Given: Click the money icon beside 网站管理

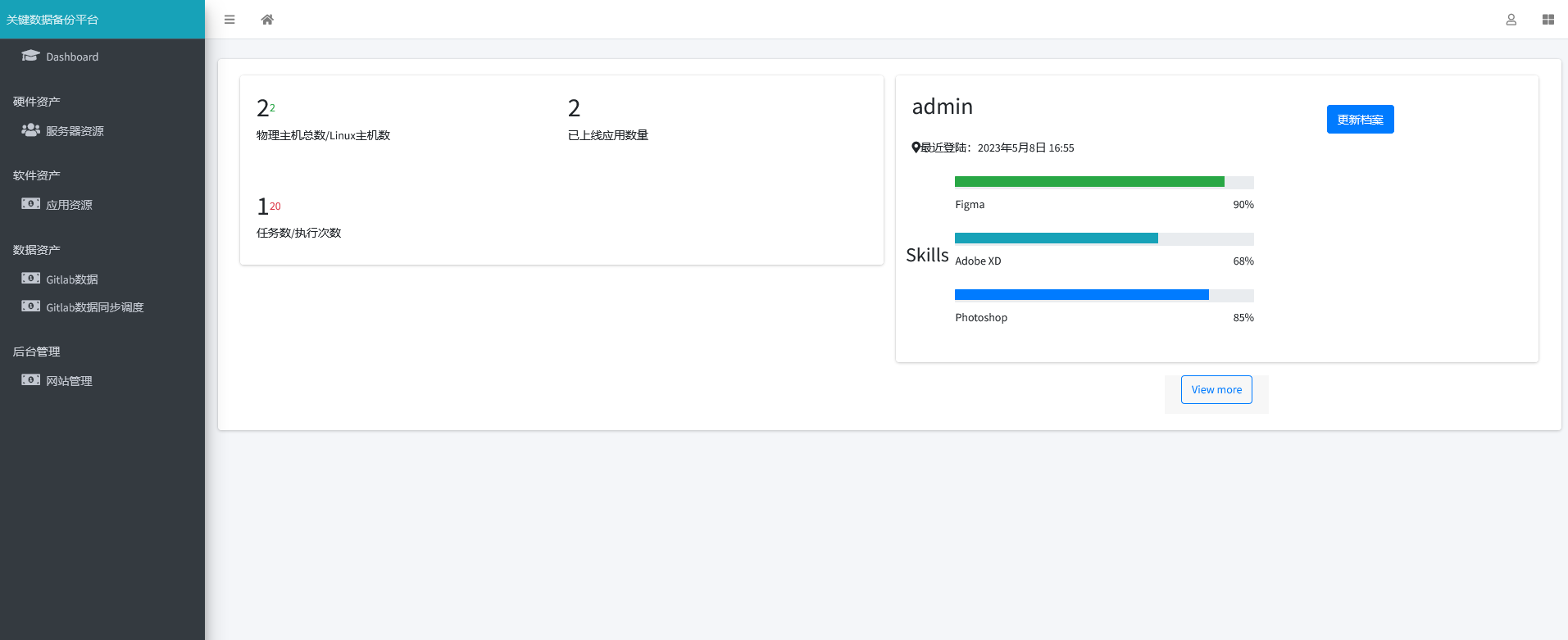Looking at the screenshot, I should tap(30, 380).
